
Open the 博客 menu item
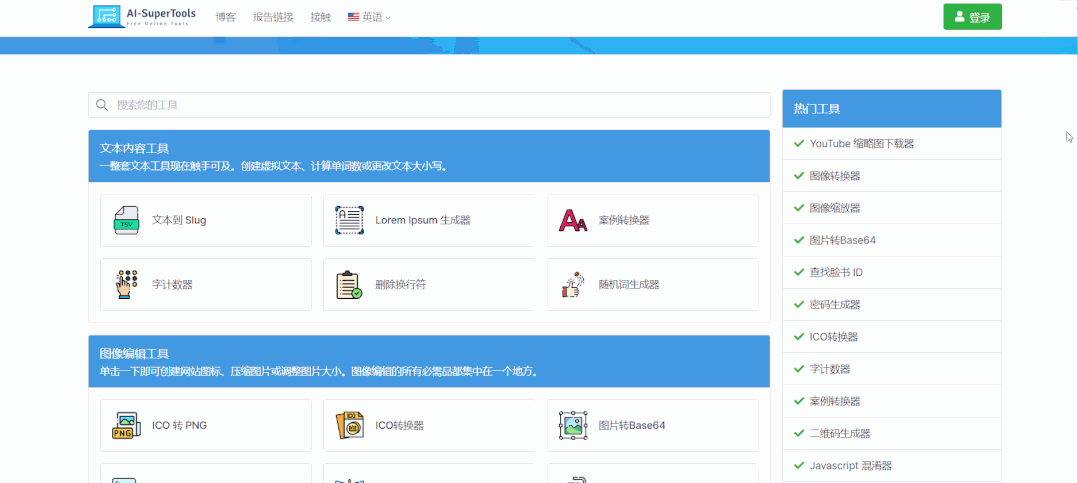coord(226,17)
